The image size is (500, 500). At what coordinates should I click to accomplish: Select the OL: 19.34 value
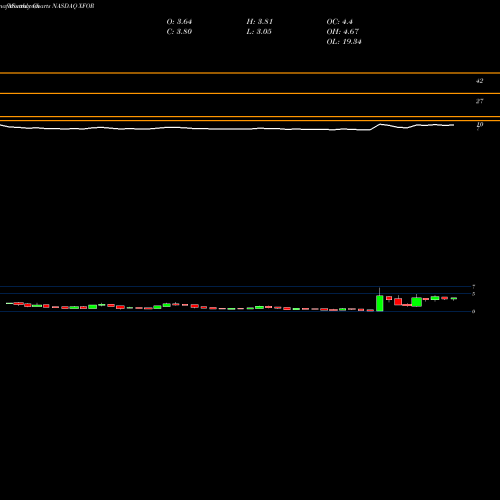[x=344, y=42]
